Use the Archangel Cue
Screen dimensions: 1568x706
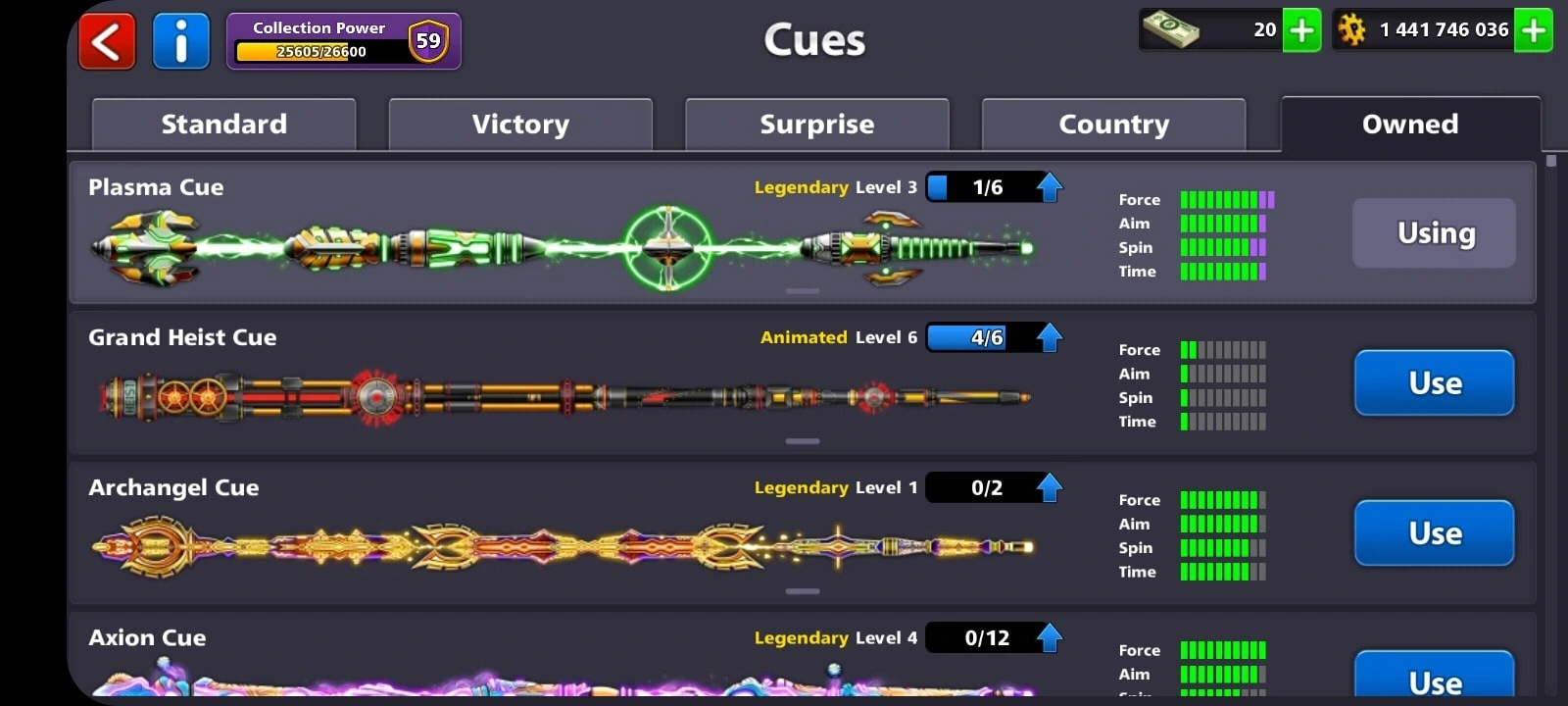coord(1435,532)
